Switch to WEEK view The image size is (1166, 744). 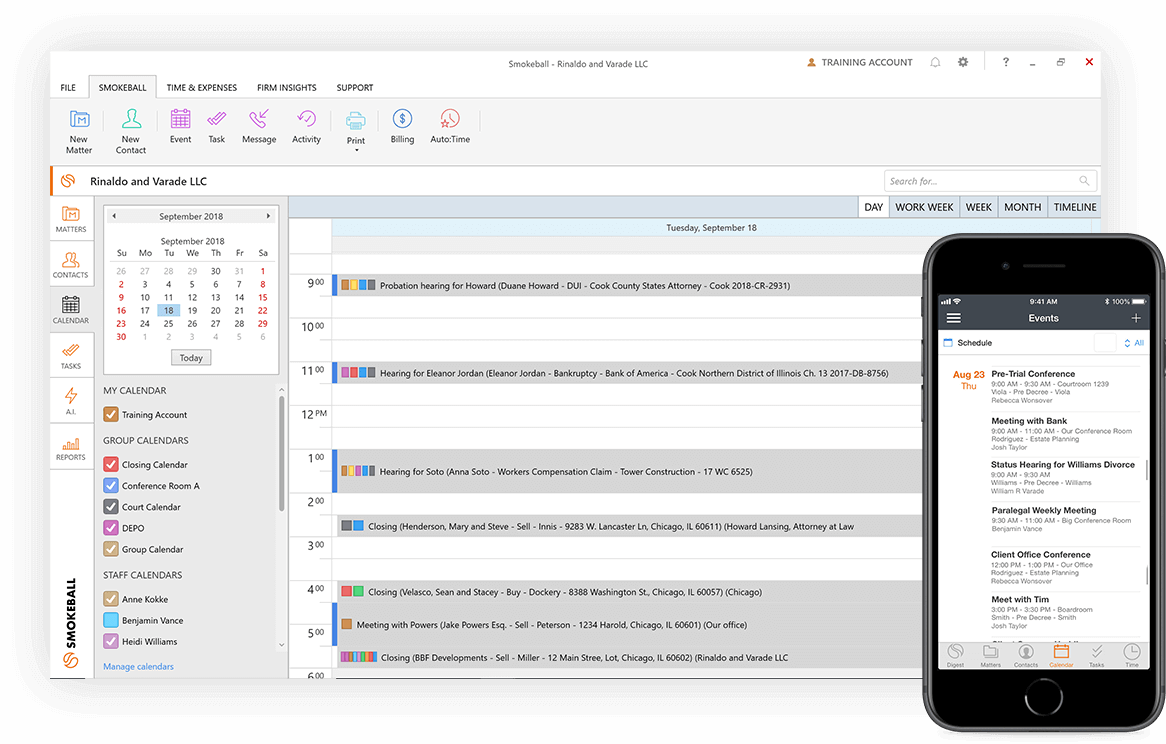click(979, 207)
